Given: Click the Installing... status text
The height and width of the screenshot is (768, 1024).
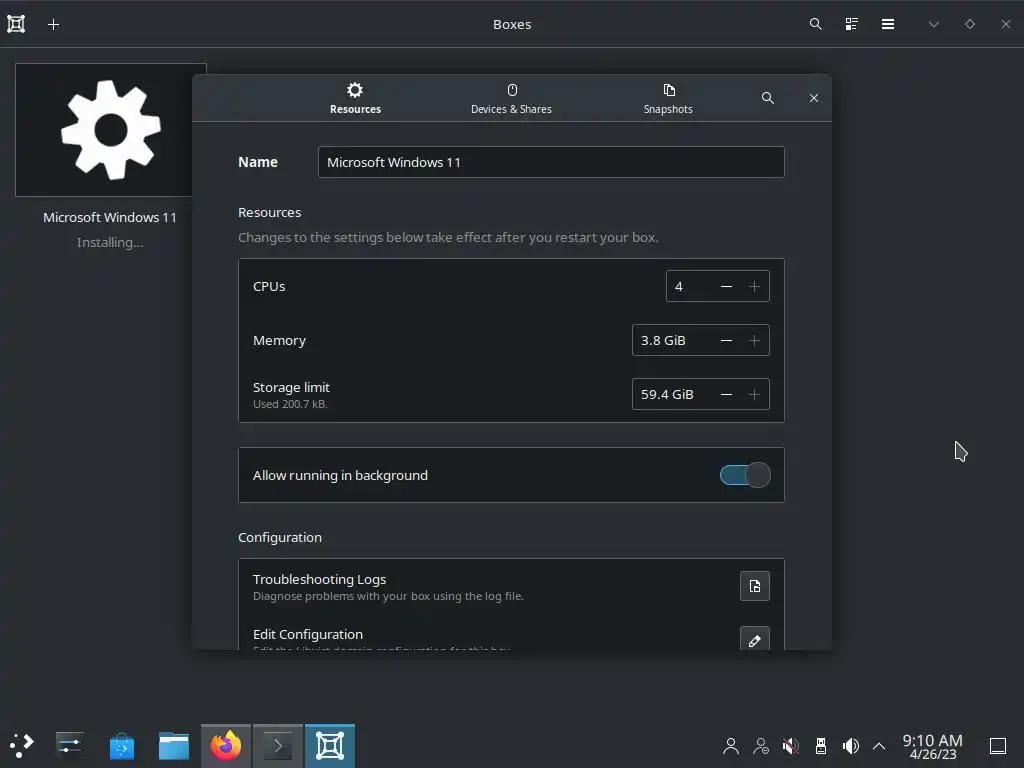Looking at the screenshot, I should point(110,242).
